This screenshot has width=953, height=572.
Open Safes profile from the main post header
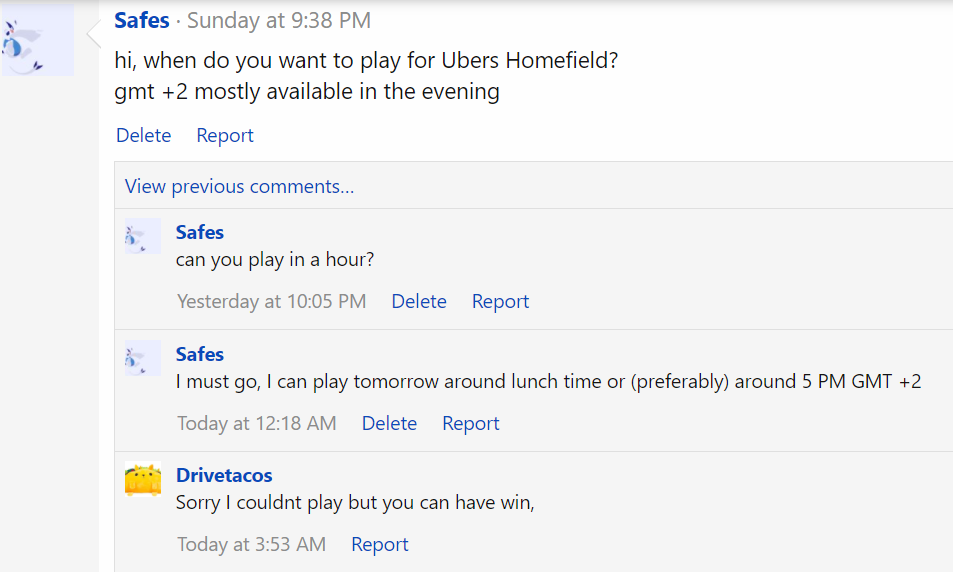tap(142, 20)
